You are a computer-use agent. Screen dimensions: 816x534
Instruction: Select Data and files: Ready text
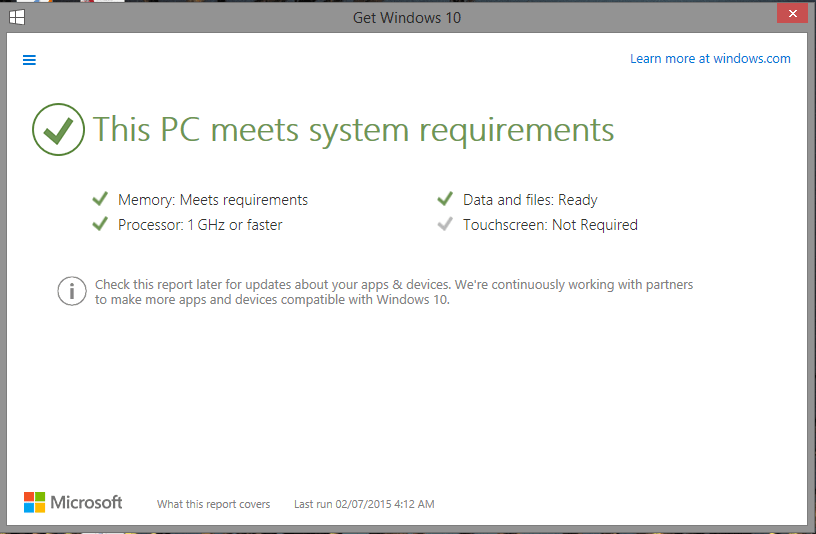tap(530, 199)
